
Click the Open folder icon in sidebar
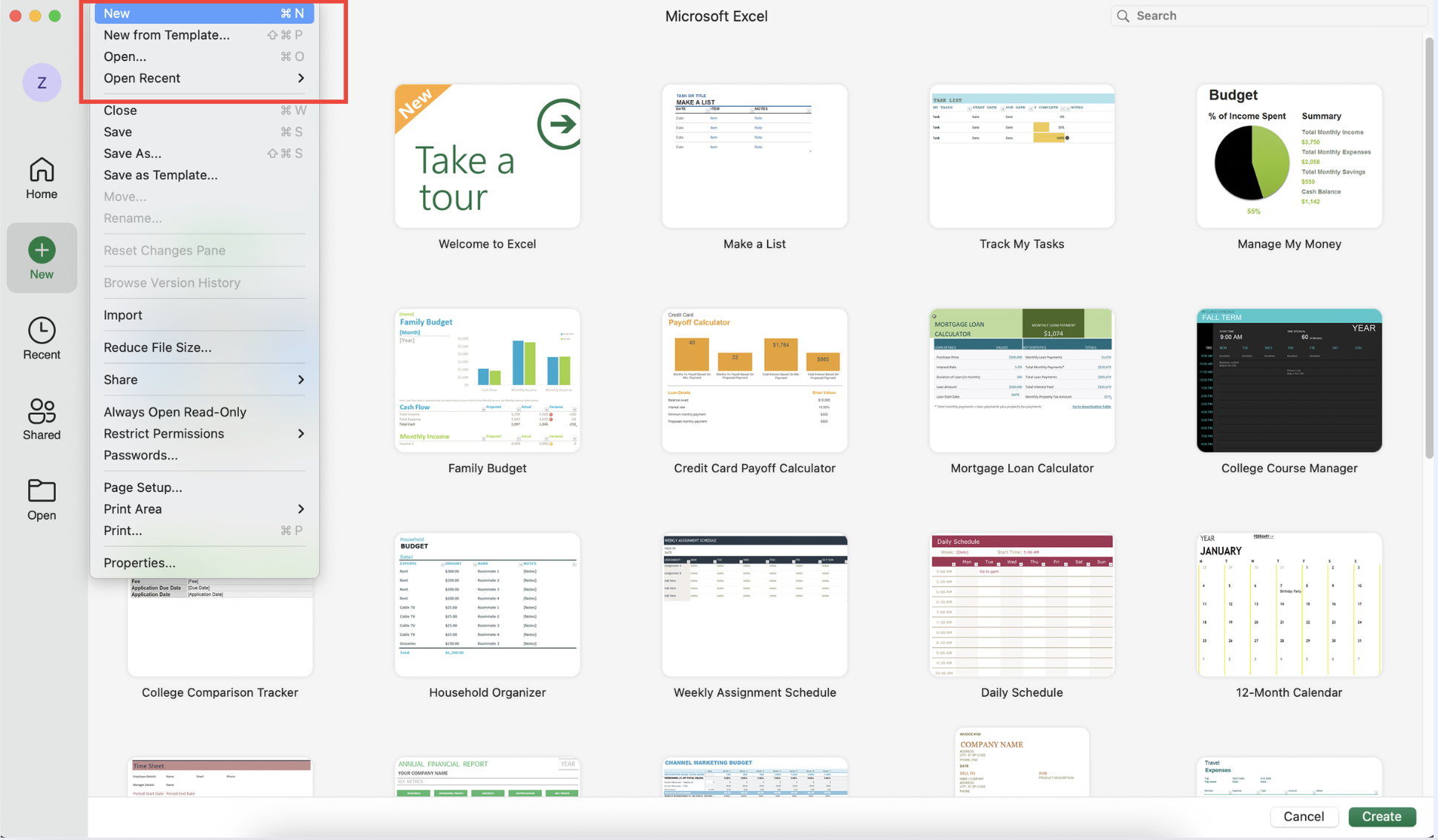[x=42, y=490]
